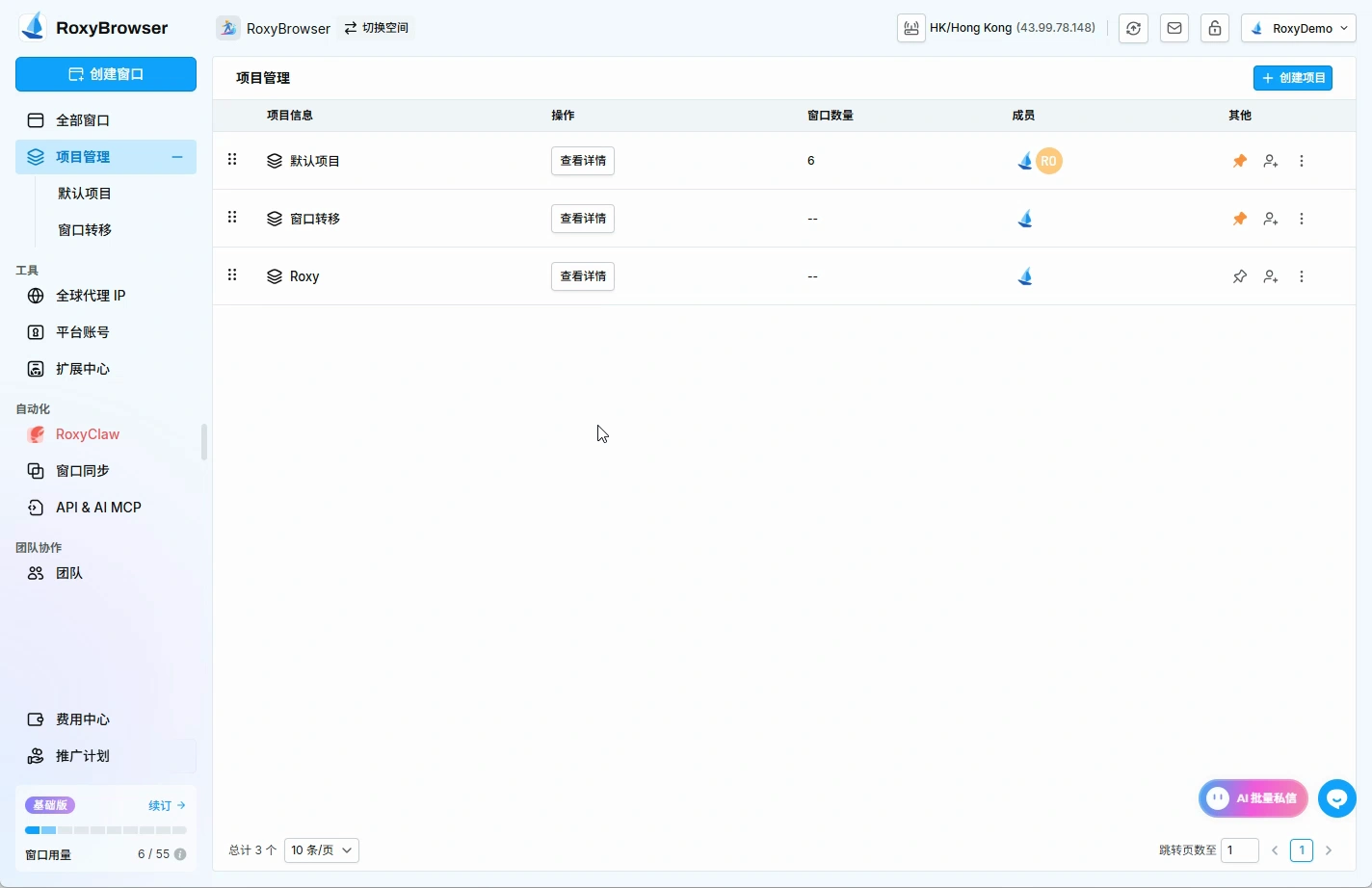Click the 续订 renew link

tap(167, 805)
